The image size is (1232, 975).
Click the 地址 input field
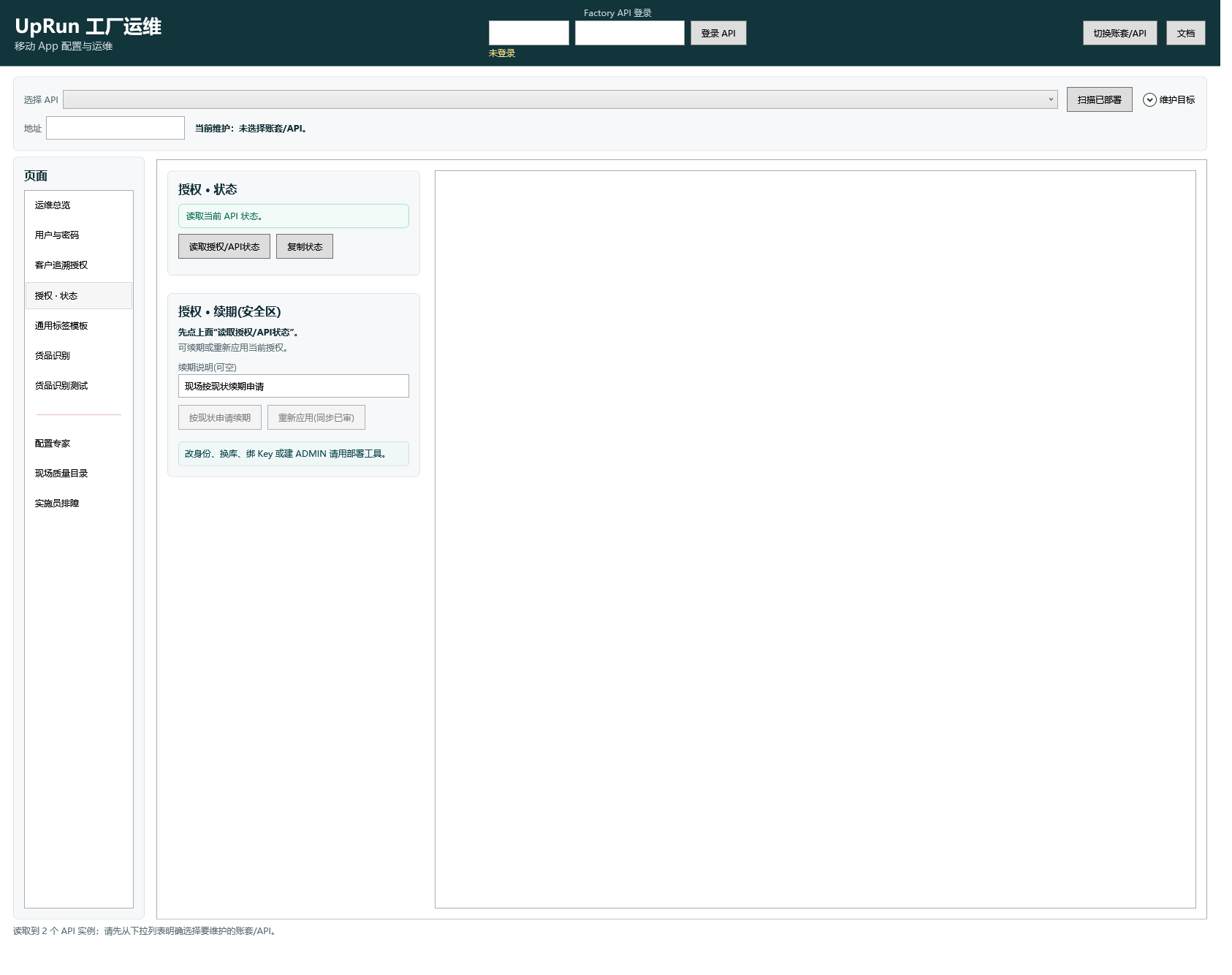(x=115, y=128)
